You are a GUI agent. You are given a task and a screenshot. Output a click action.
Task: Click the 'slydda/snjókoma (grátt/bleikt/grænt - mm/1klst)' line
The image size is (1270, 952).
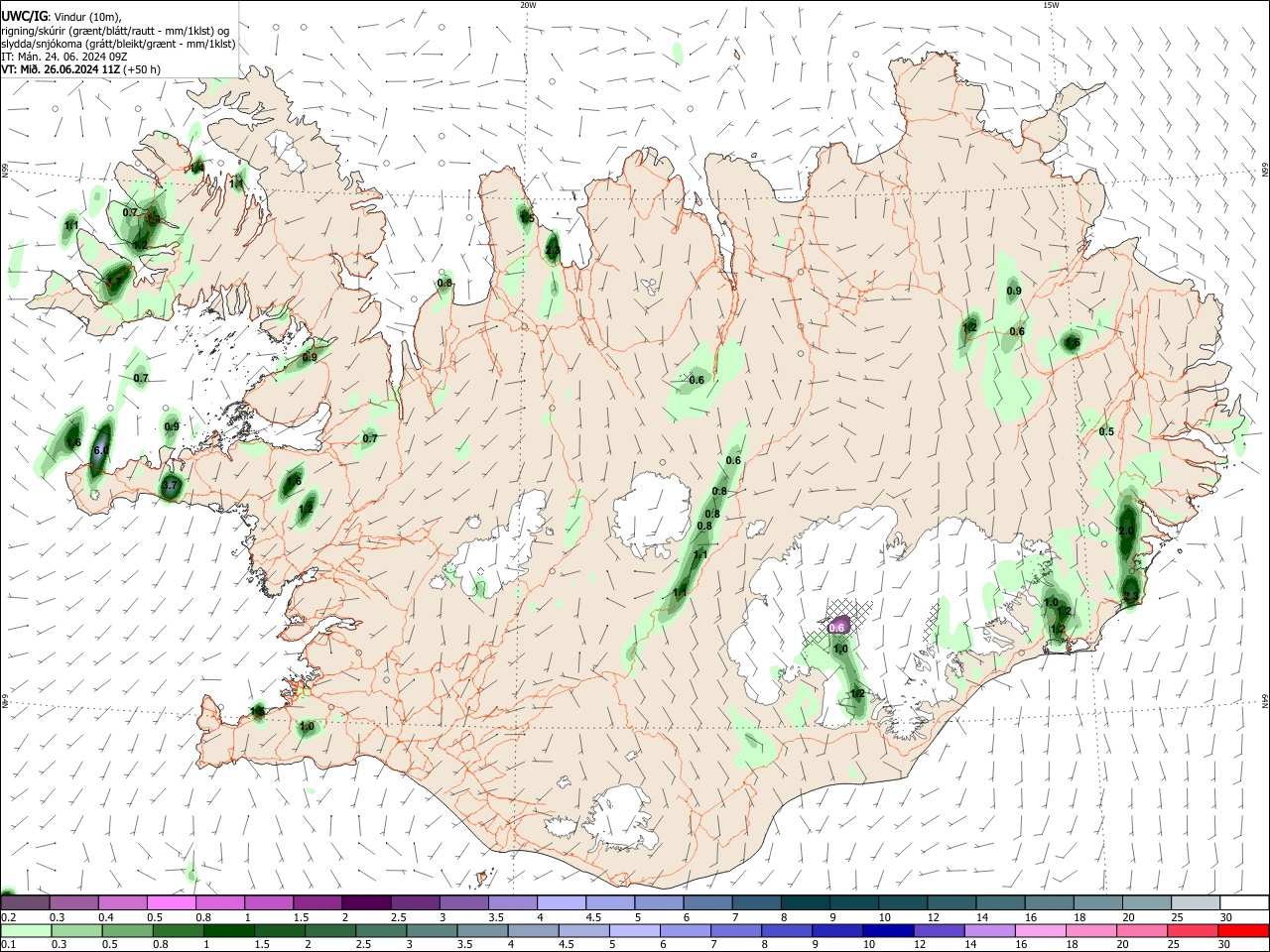(118, 44)
